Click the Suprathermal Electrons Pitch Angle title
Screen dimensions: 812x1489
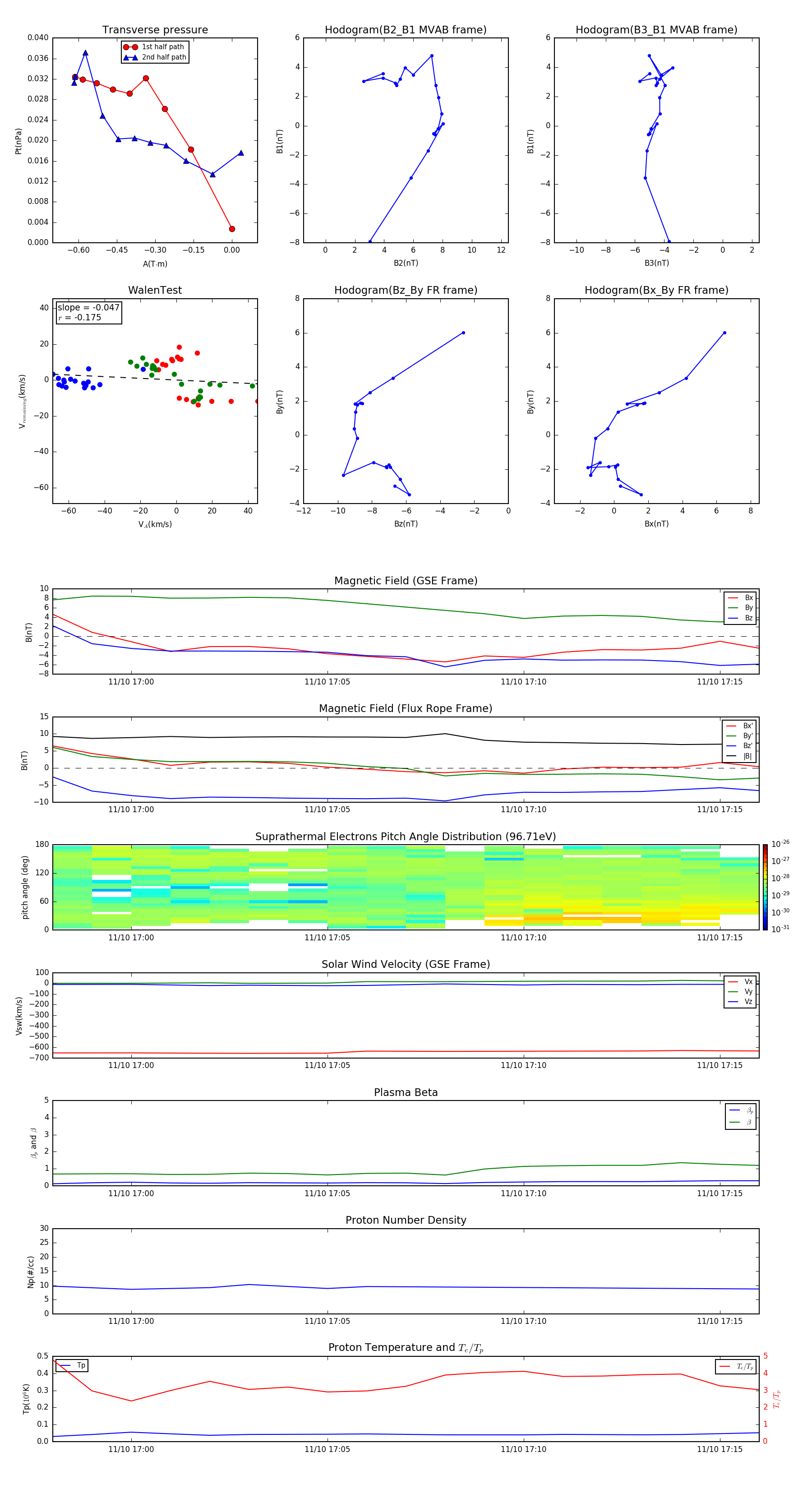(x=406, y=837)
